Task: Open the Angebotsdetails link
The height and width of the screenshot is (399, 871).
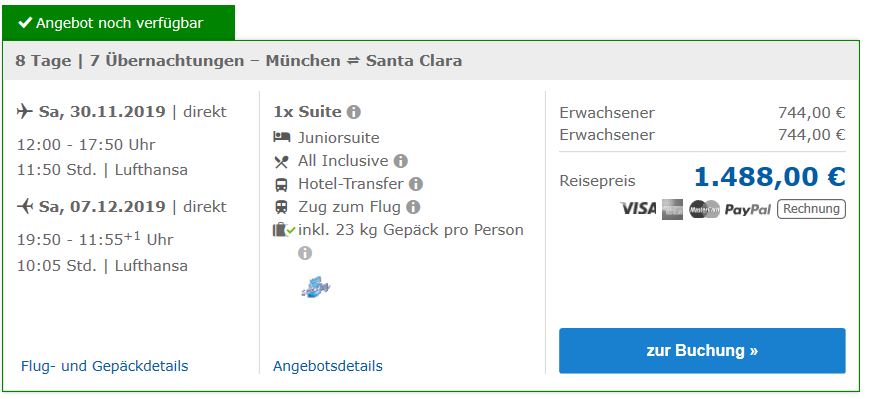Action: click(x=328, y=366)
